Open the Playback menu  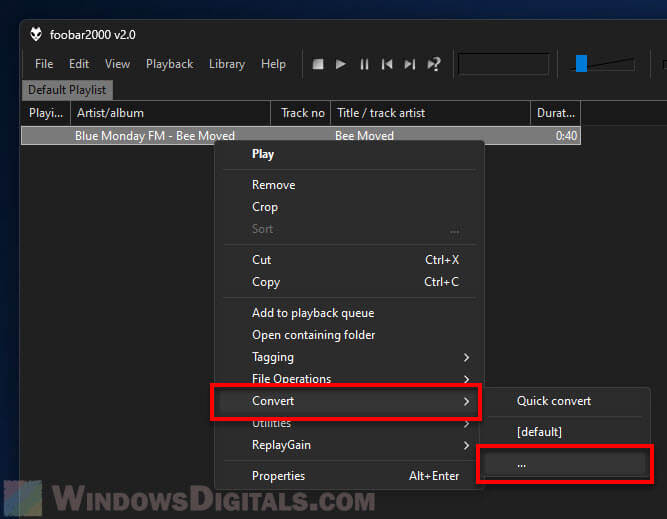[x=170, y=64]
